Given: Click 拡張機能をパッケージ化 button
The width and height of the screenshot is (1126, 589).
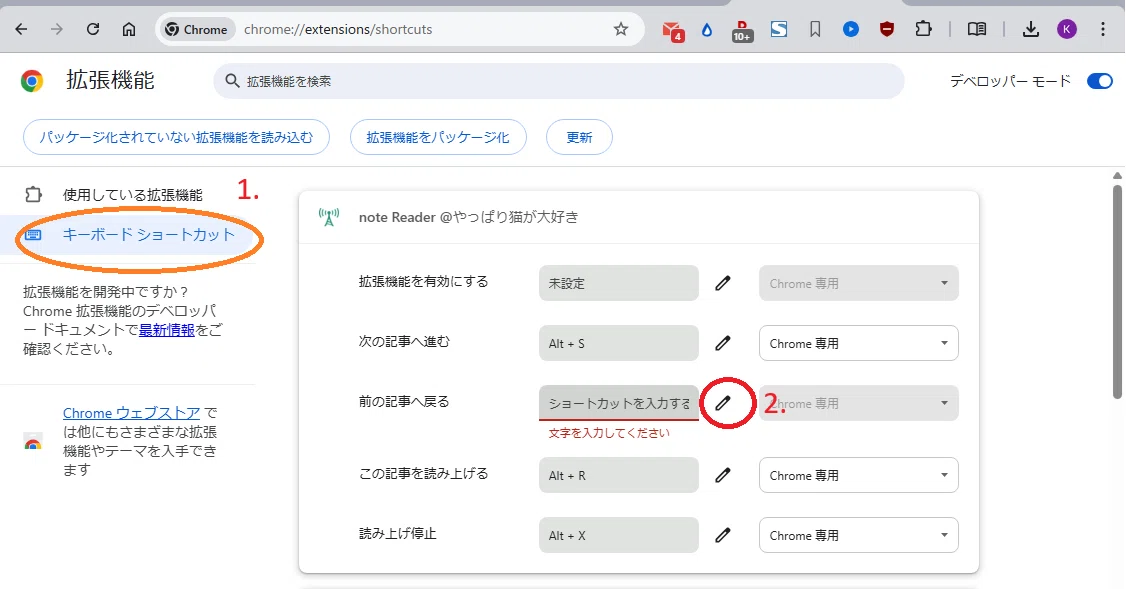Looking at the screenshot, I should (438, 137).
